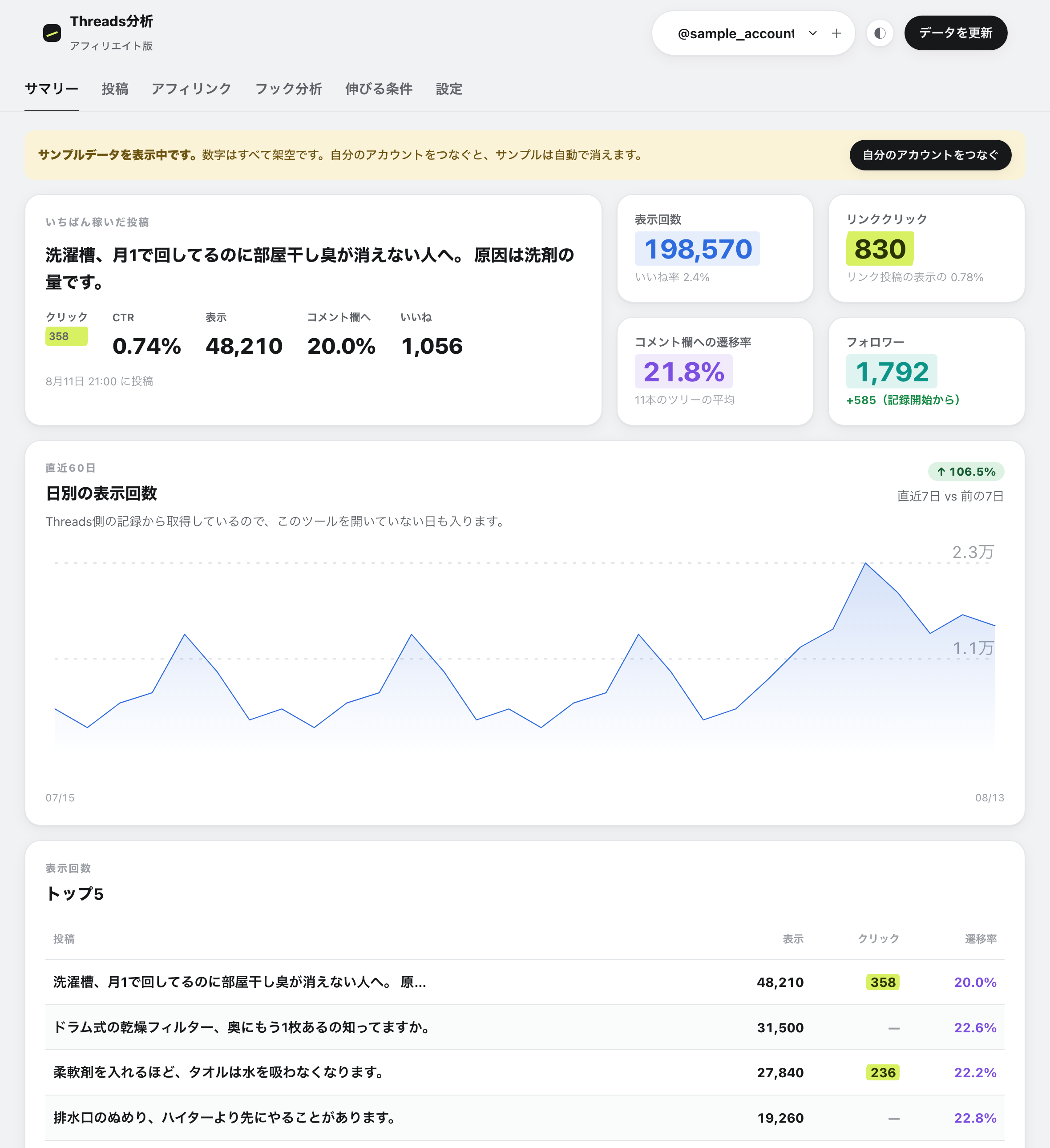Screen dimensions: 1050x1148
Task: Click the 11本のツリーの平均 subtext
Action: tap(684, 400)
